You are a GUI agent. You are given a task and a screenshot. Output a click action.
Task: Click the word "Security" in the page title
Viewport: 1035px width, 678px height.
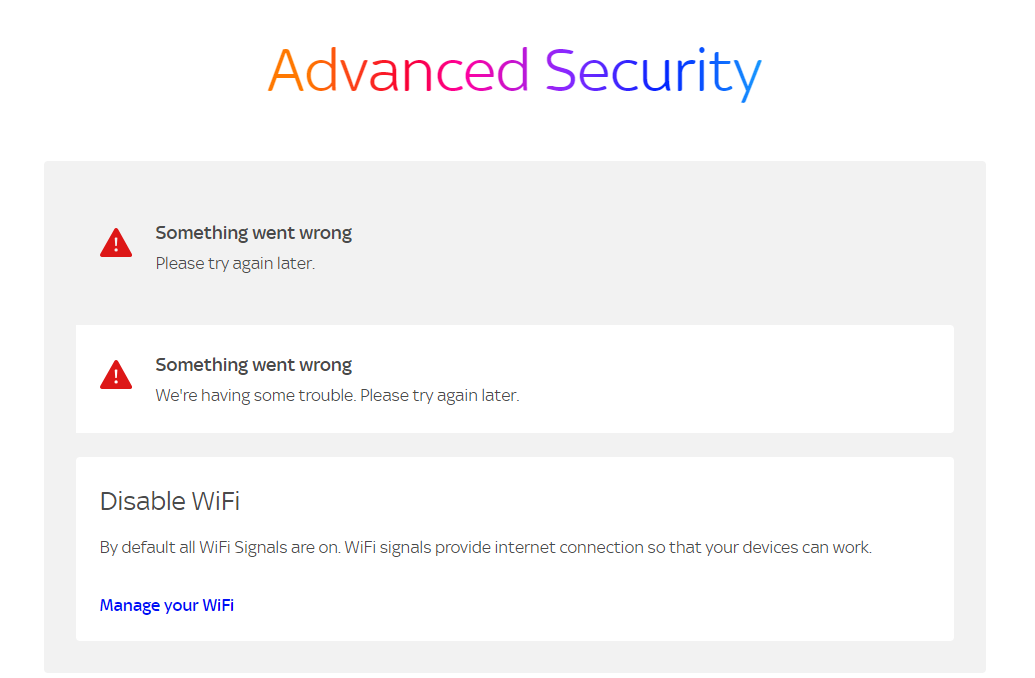653,72
